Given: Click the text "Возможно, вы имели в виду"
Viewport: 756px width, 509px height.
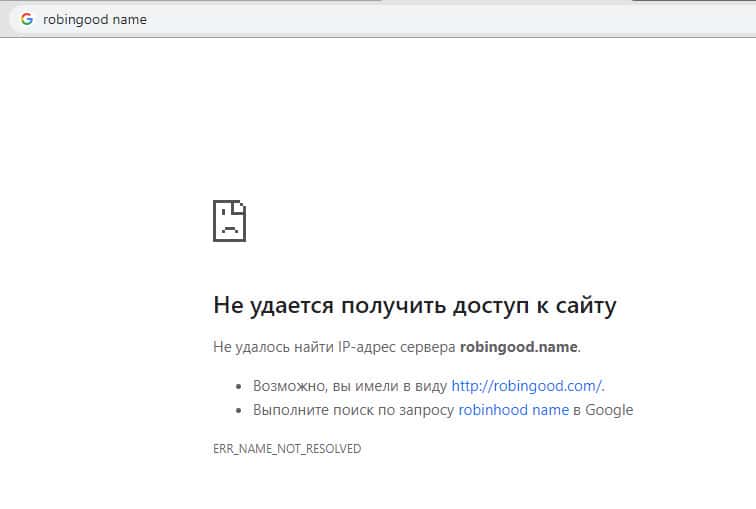Looking at the screenshot, I should click(350, 385).
